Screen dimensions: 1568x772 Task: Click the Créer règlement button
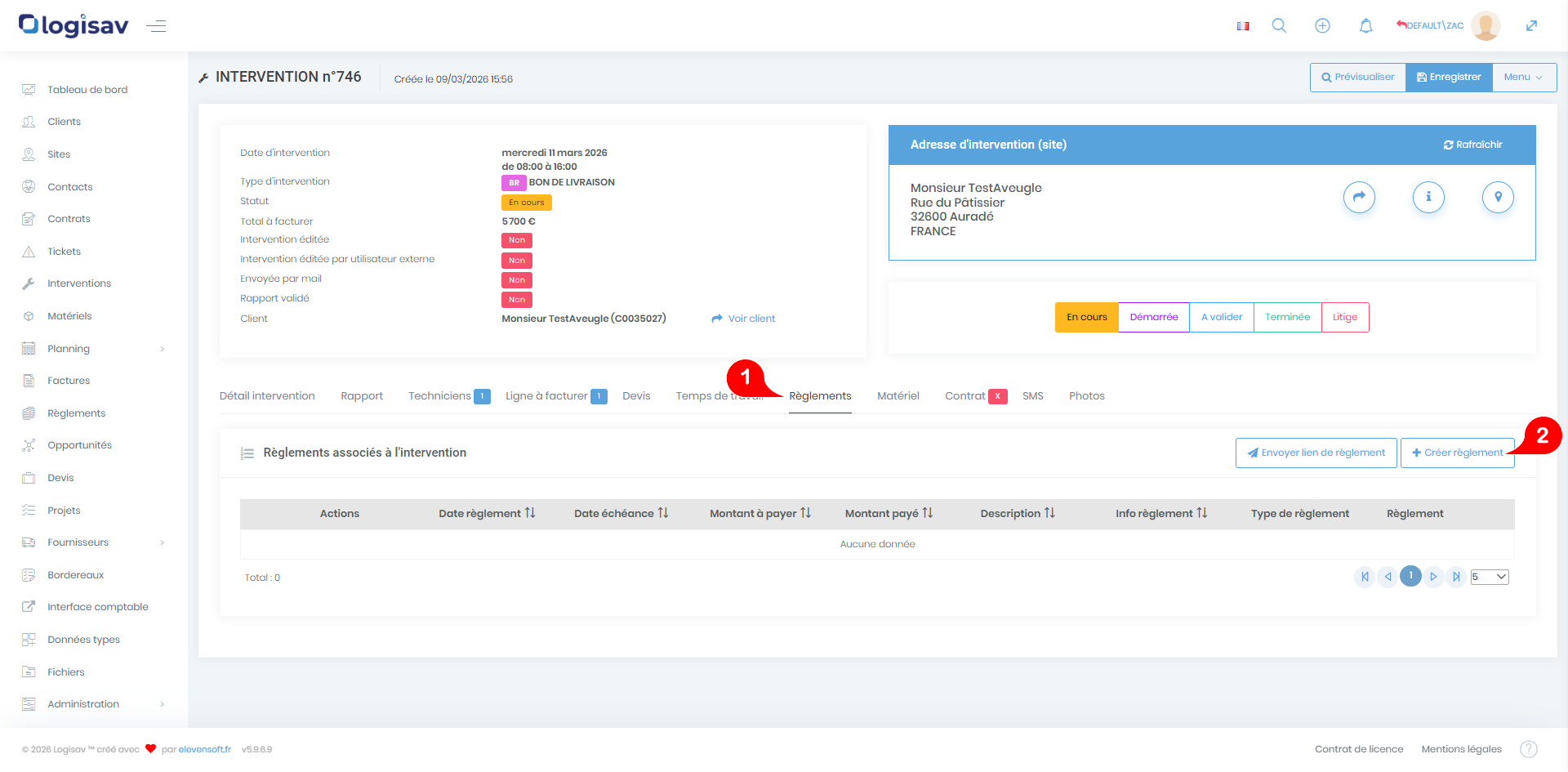[x=1457, y=453]
